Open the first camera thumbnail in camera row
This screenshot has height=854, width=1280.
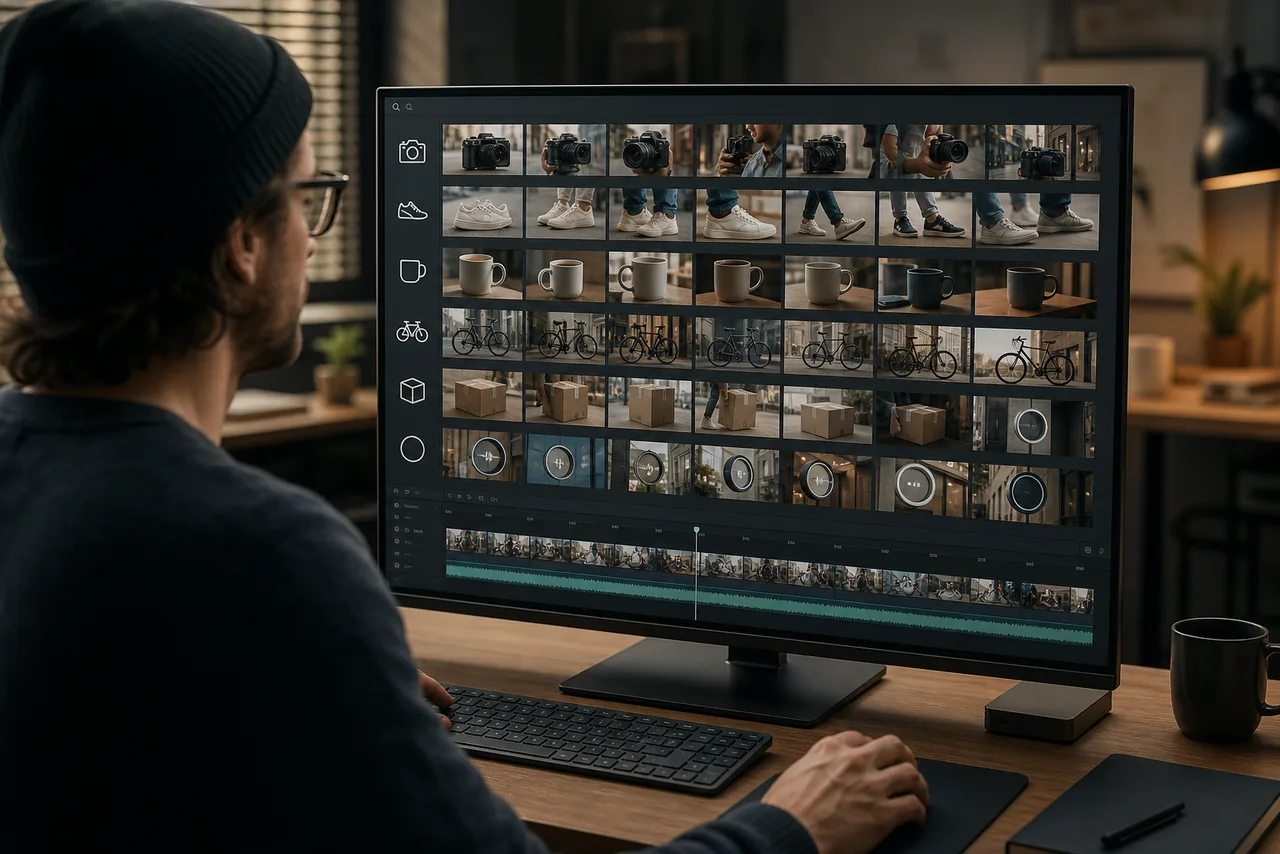tap(483, 150)
